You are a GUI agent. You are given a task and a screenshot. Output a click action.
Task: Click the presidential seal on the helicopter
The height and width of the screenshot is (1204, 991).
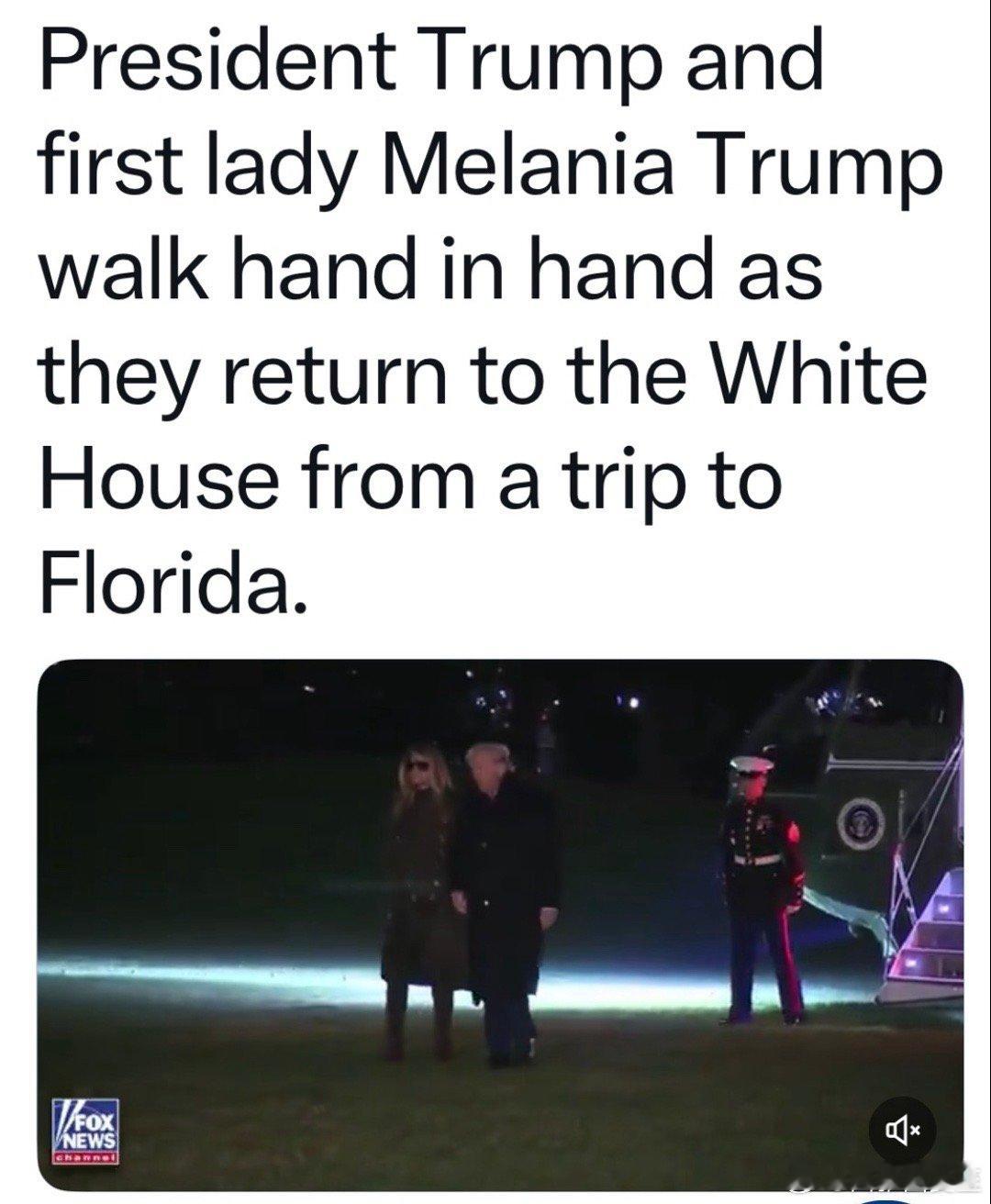tap(860, 823)
